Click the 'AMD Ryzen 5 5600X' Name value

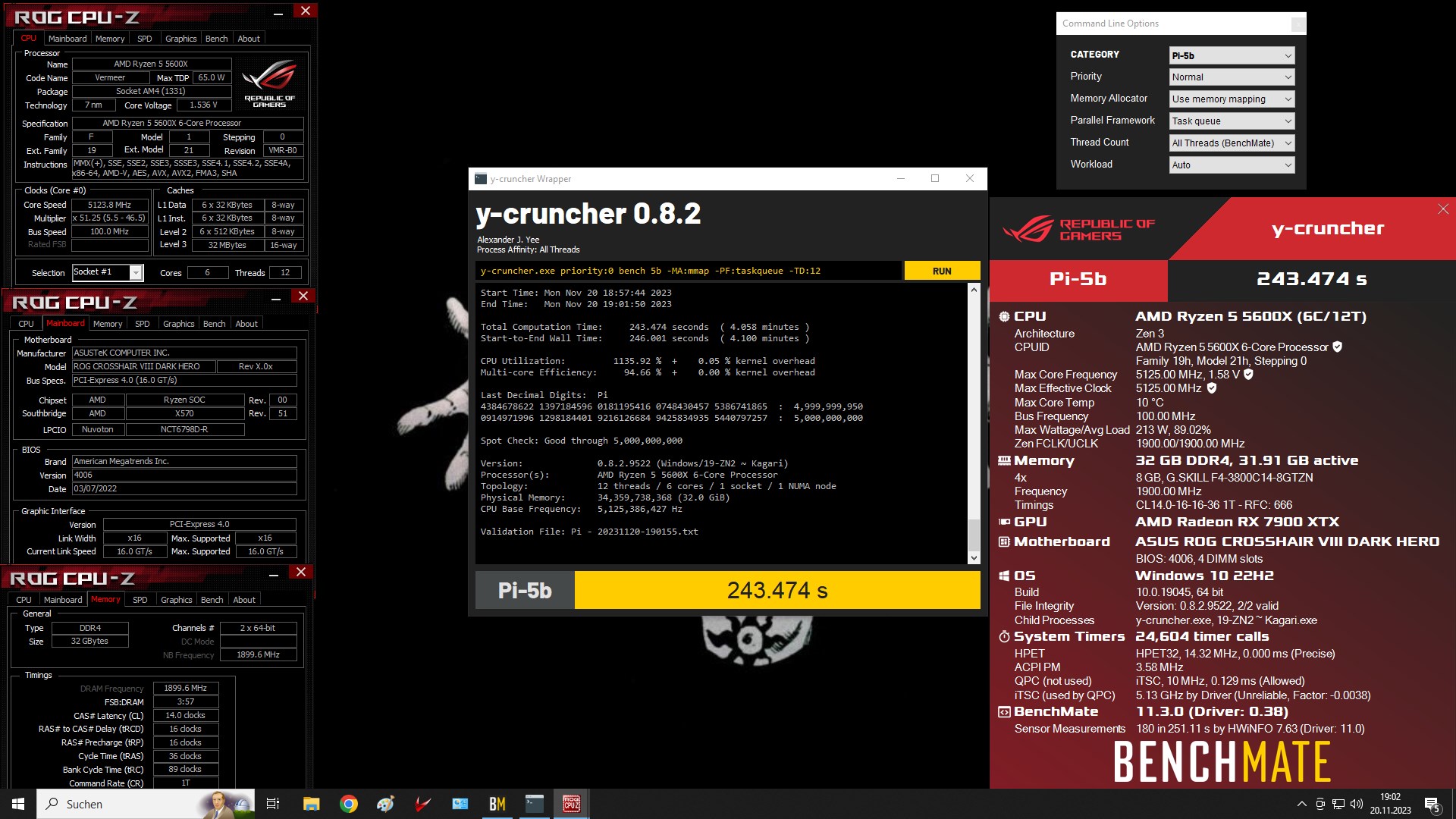(150, 64)
